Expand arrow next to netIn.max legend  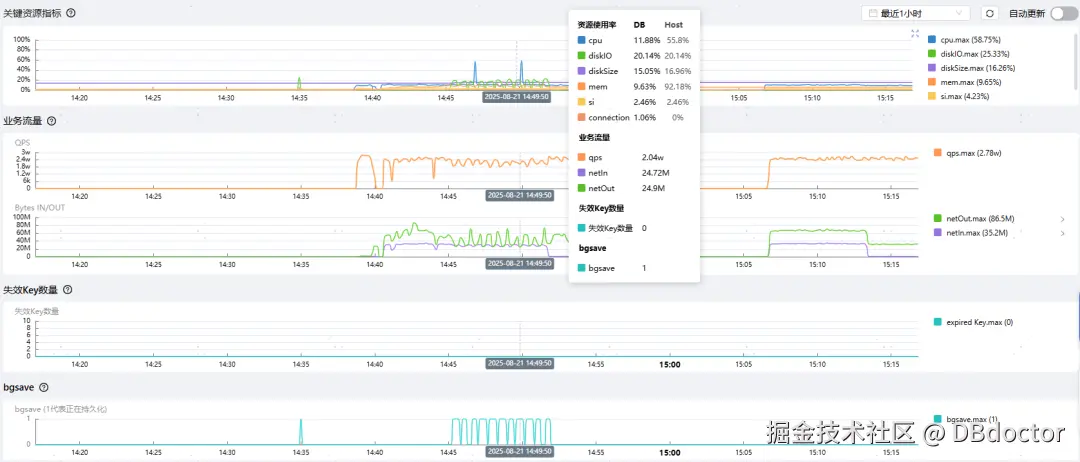pyautogui.click(x=1063, y=233)
